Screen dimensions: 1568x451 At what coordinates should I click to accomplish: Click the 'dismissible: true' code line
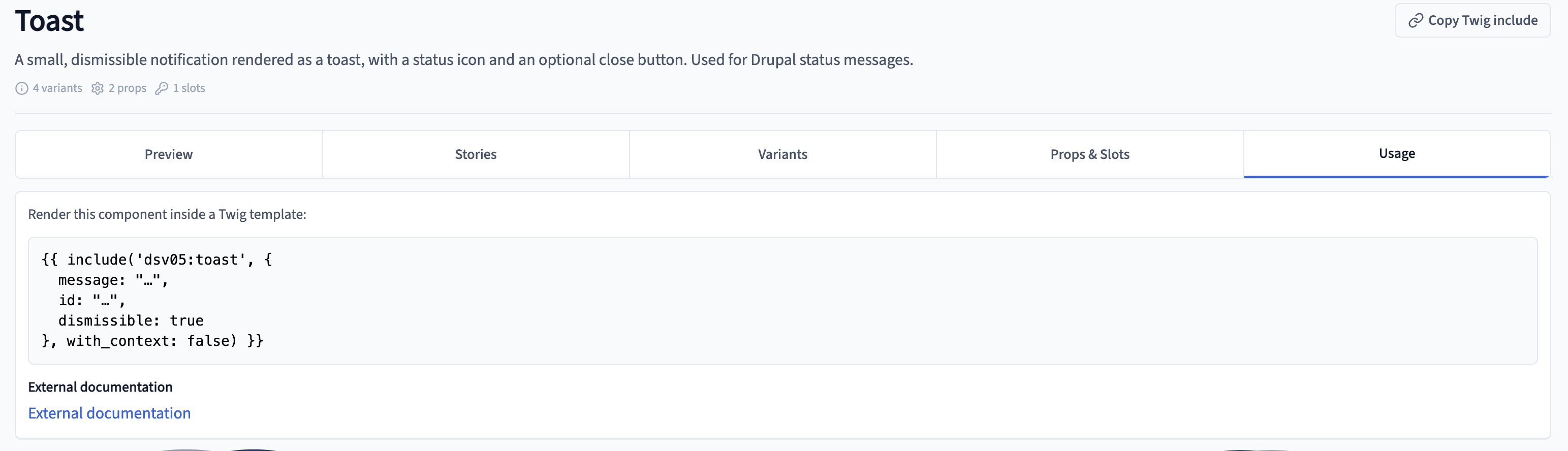131,321
